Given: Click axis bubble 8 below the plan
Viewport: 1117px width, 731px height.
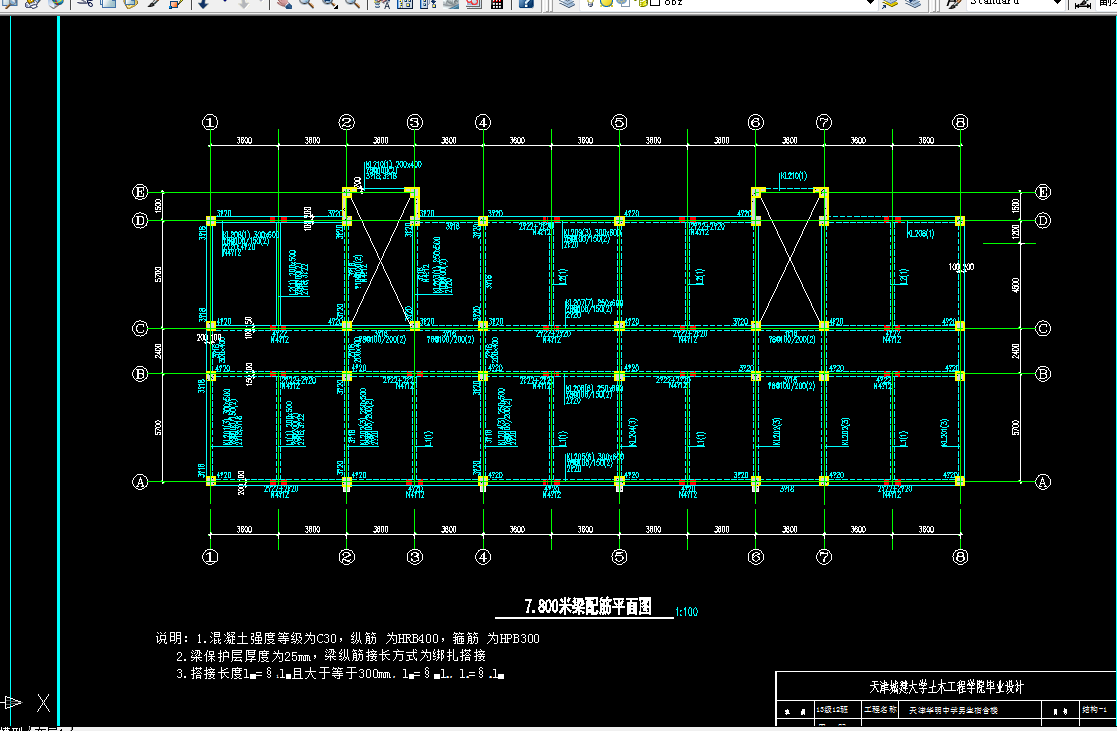Looking at the screenshot, I should pyautogui.click(x=960, y=557).
